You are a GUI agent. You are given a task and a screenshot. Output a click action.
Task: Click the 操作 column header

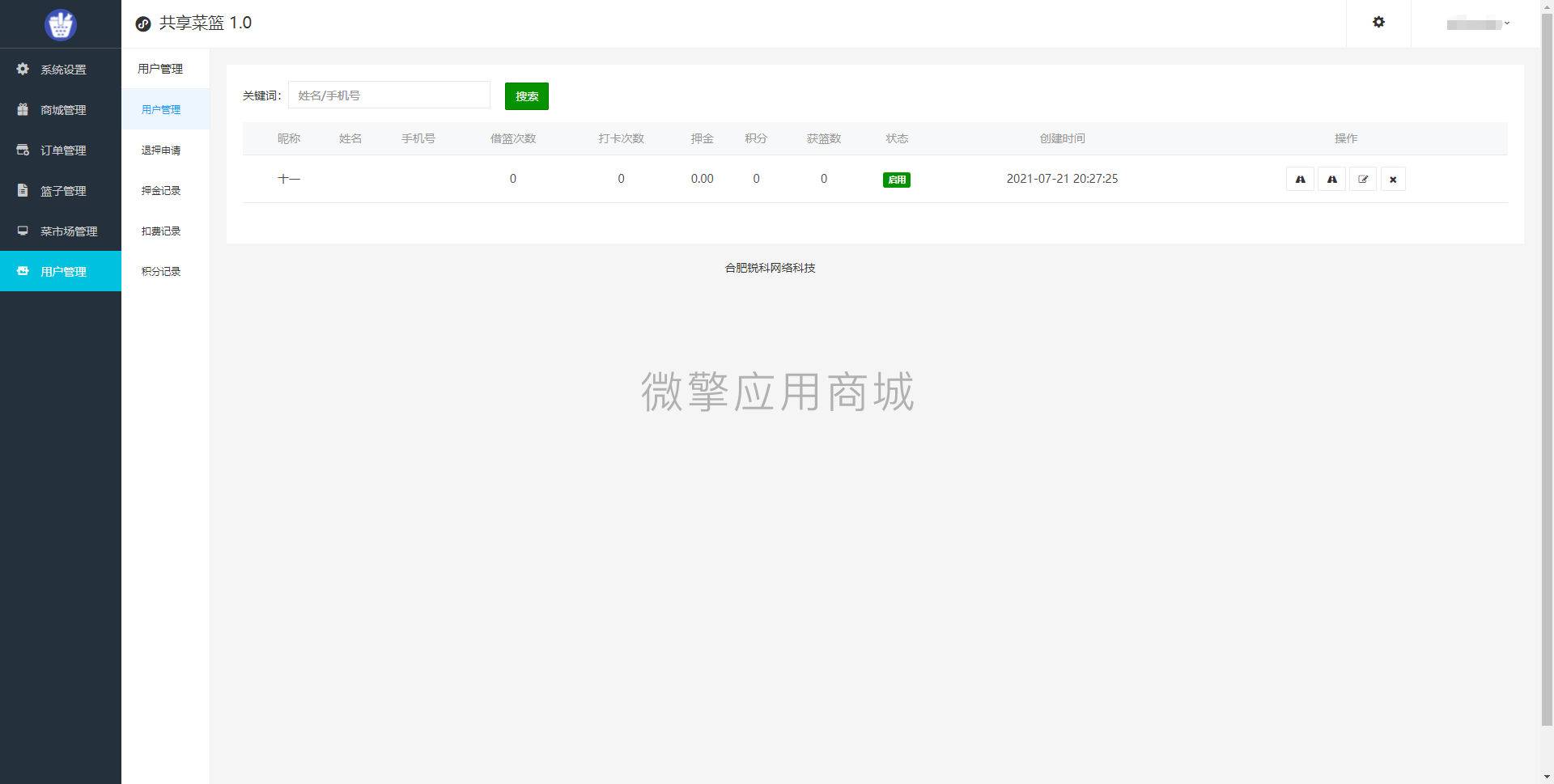coord(1346,138)
